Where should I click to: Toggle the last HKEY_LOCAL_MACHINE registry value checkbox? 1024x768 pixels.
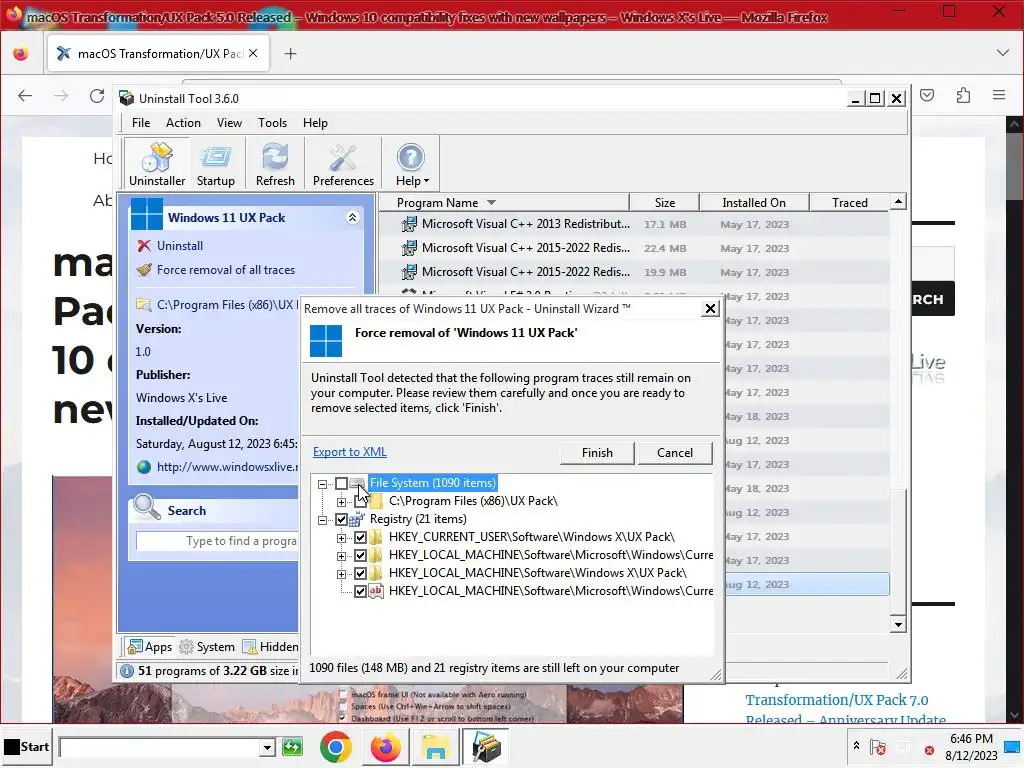(360, 592)
